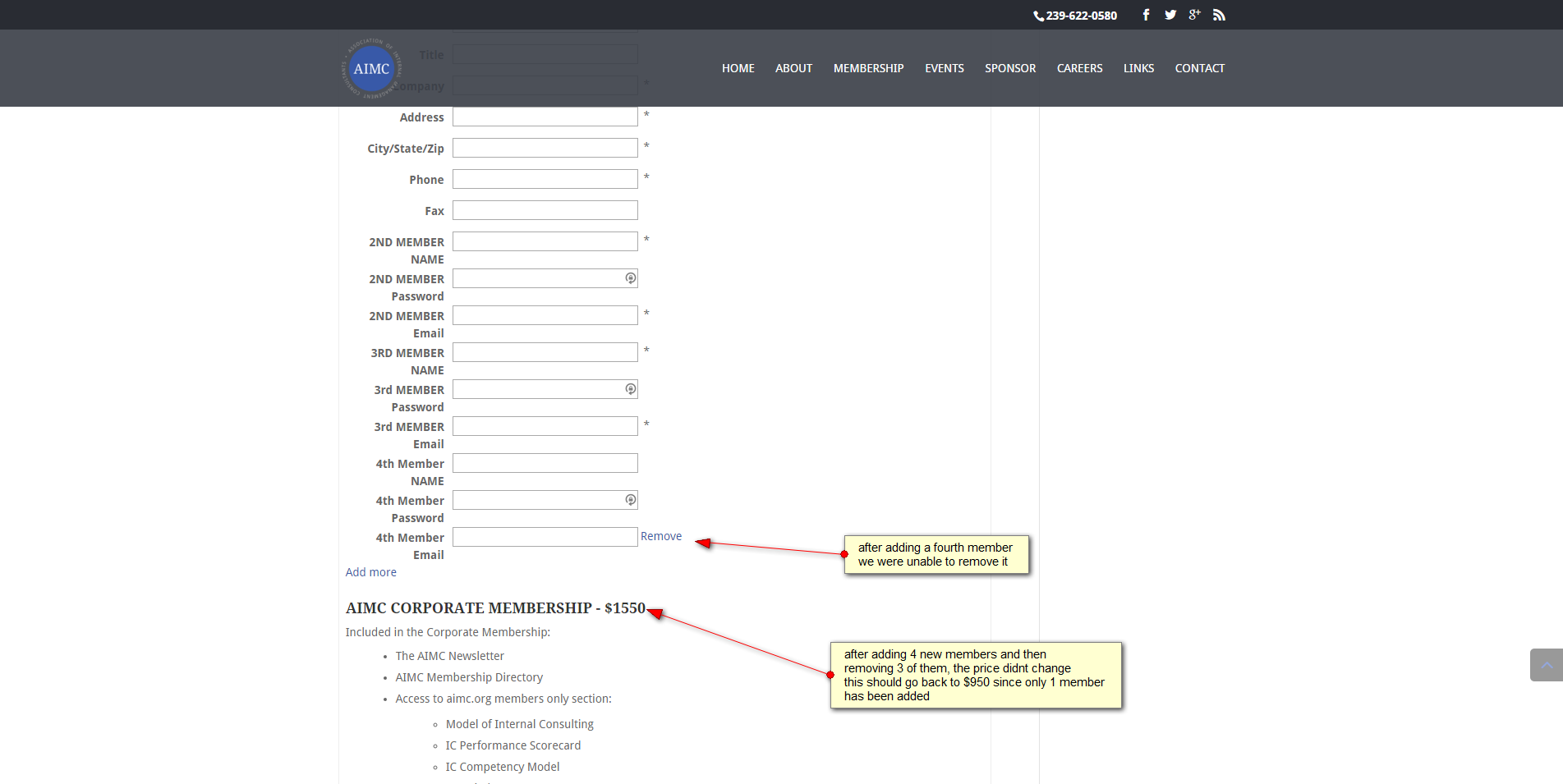Focus the 4th Member Password field
This screenshot has height=784, width=1563.
545,500
